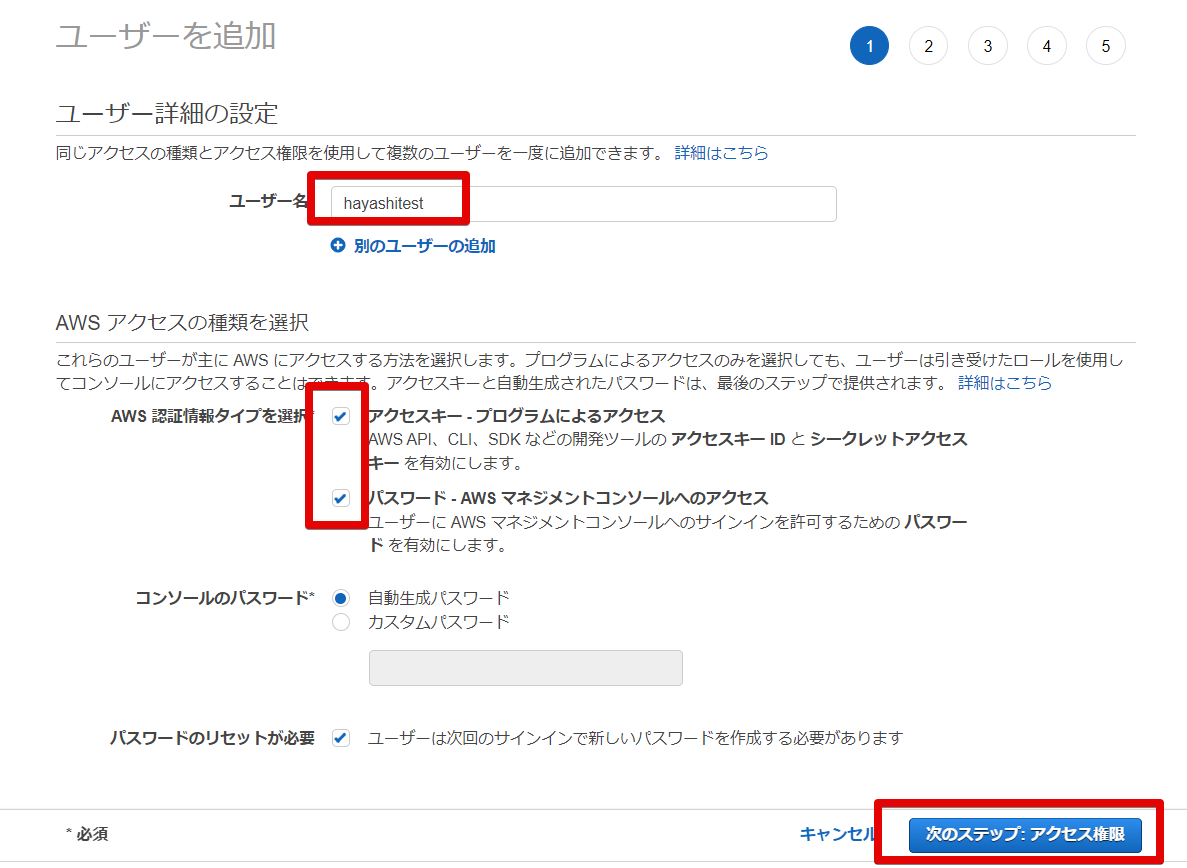This screenshot has width=1187, height=868.
Task: Click step 4 progress circle
Action: 1046,46
